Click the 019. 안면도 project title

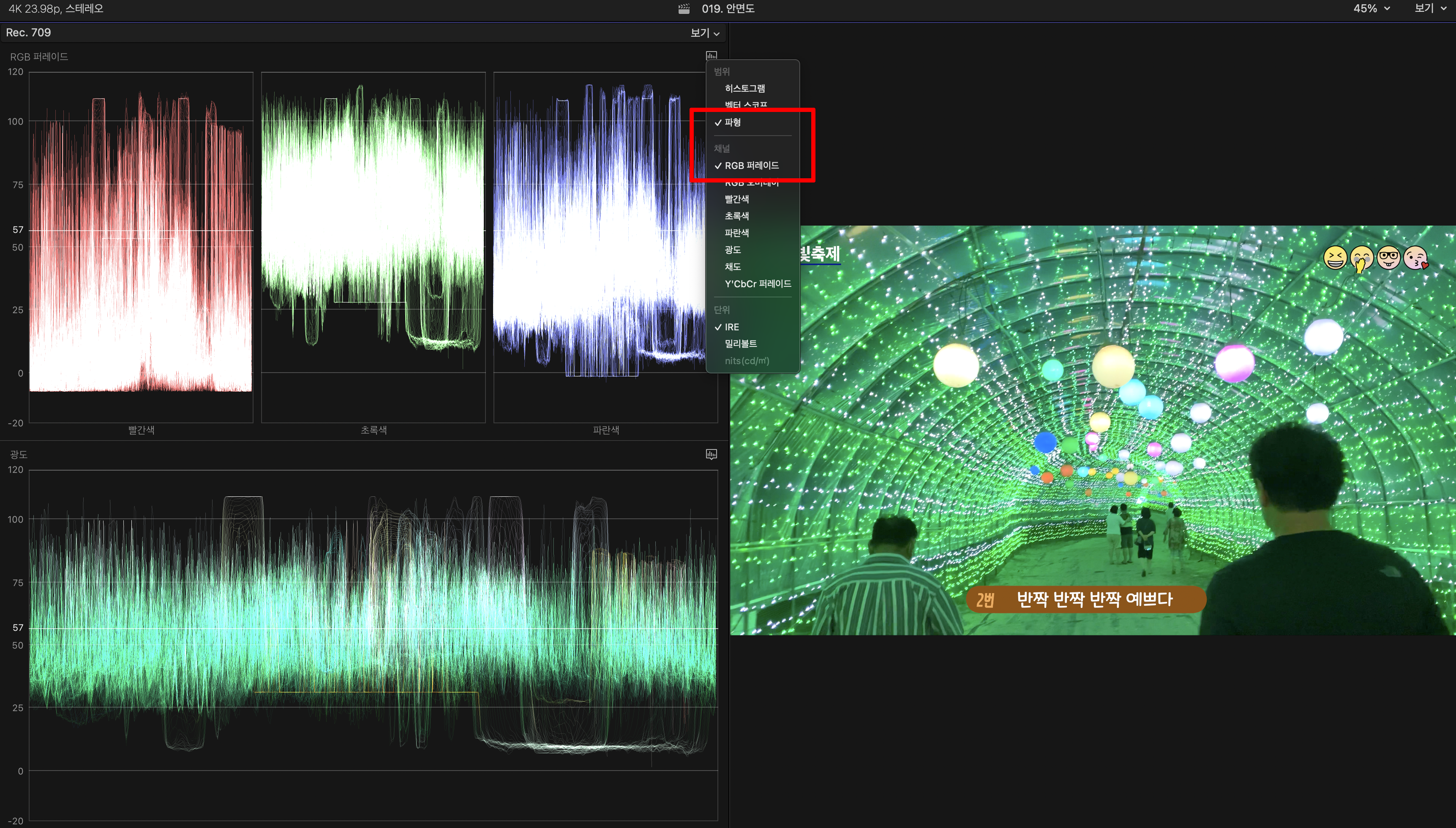click(728, 8)
